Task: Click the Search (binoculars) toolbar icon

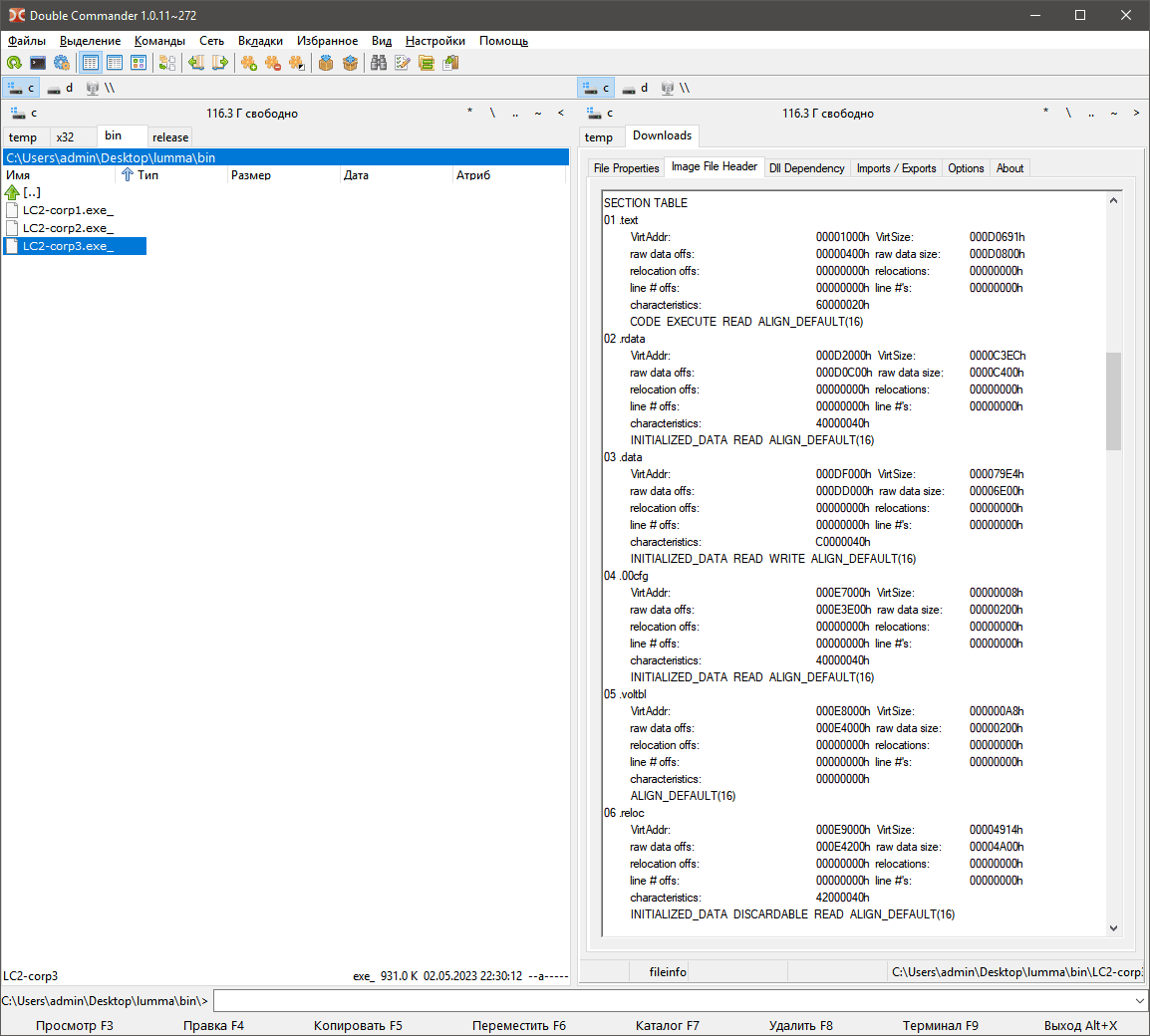Action: (x=379, y=63)
